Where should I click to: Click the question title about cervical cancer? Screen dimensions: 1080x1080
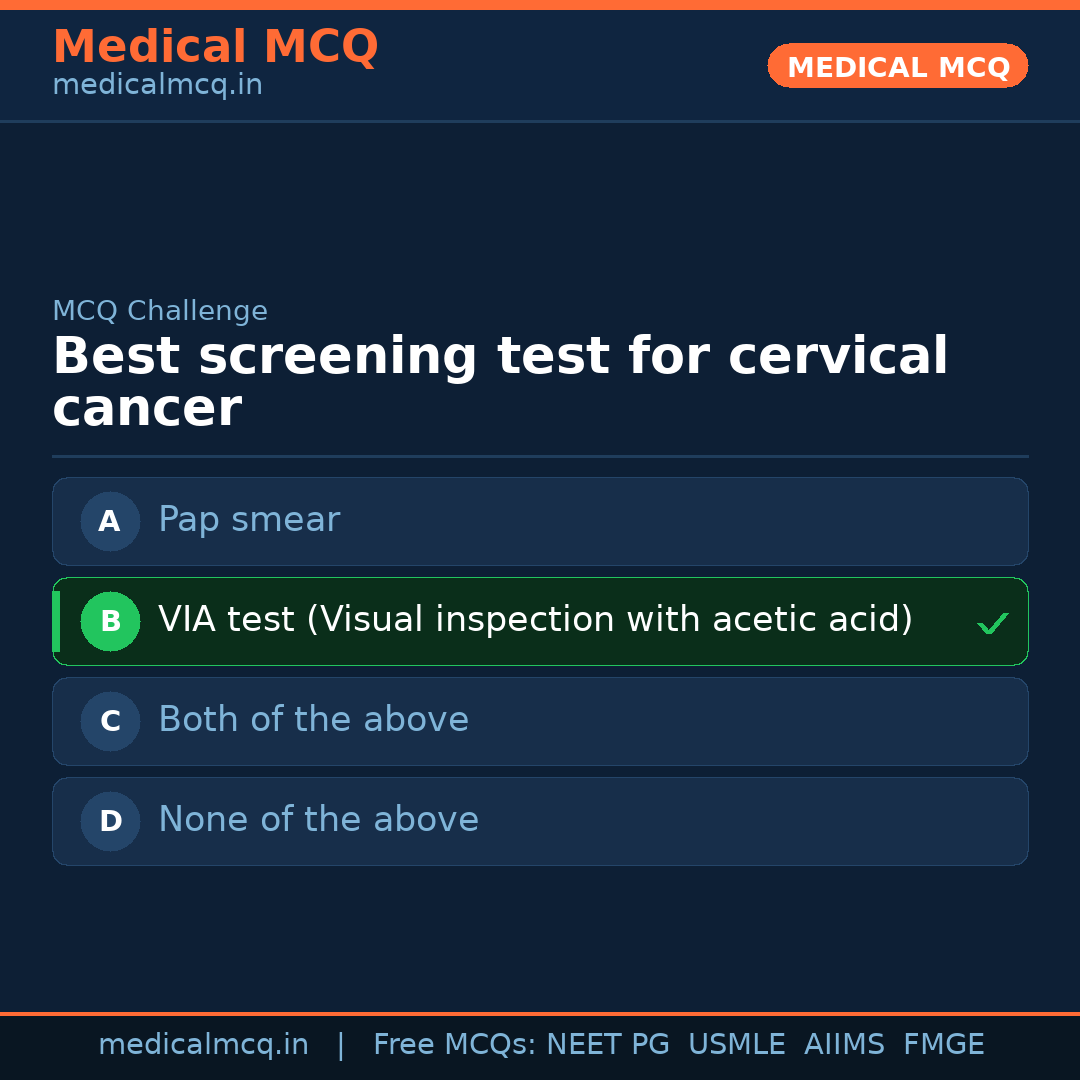point(500,380)
